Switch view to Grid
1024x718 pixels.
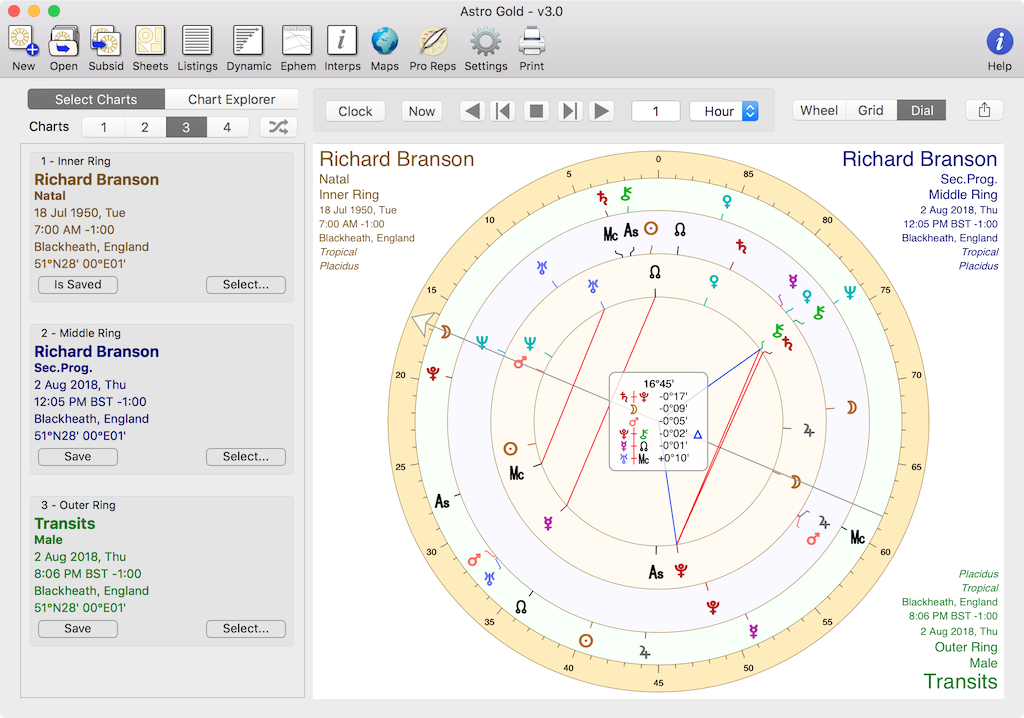point(871,110)
